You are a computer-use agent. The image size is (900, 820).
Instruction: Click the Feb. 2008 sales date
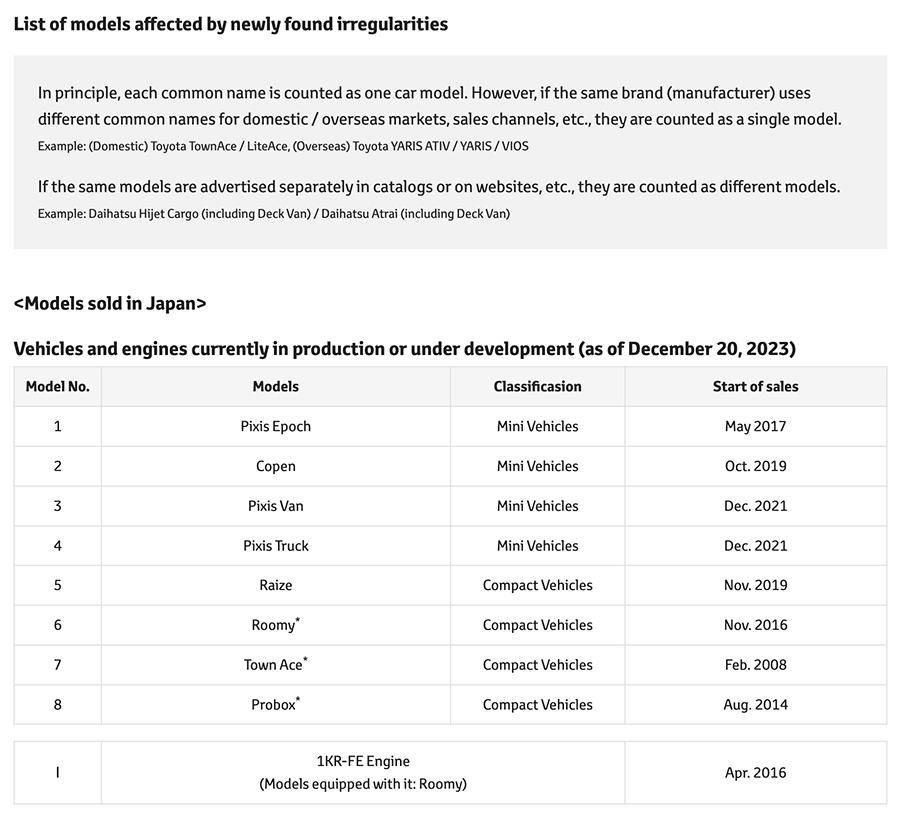pyautogui.click(x=755, y=665)
